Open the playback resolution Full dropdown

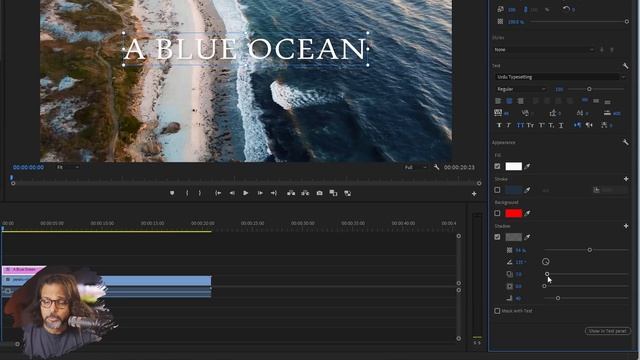(x=416, y=167)
